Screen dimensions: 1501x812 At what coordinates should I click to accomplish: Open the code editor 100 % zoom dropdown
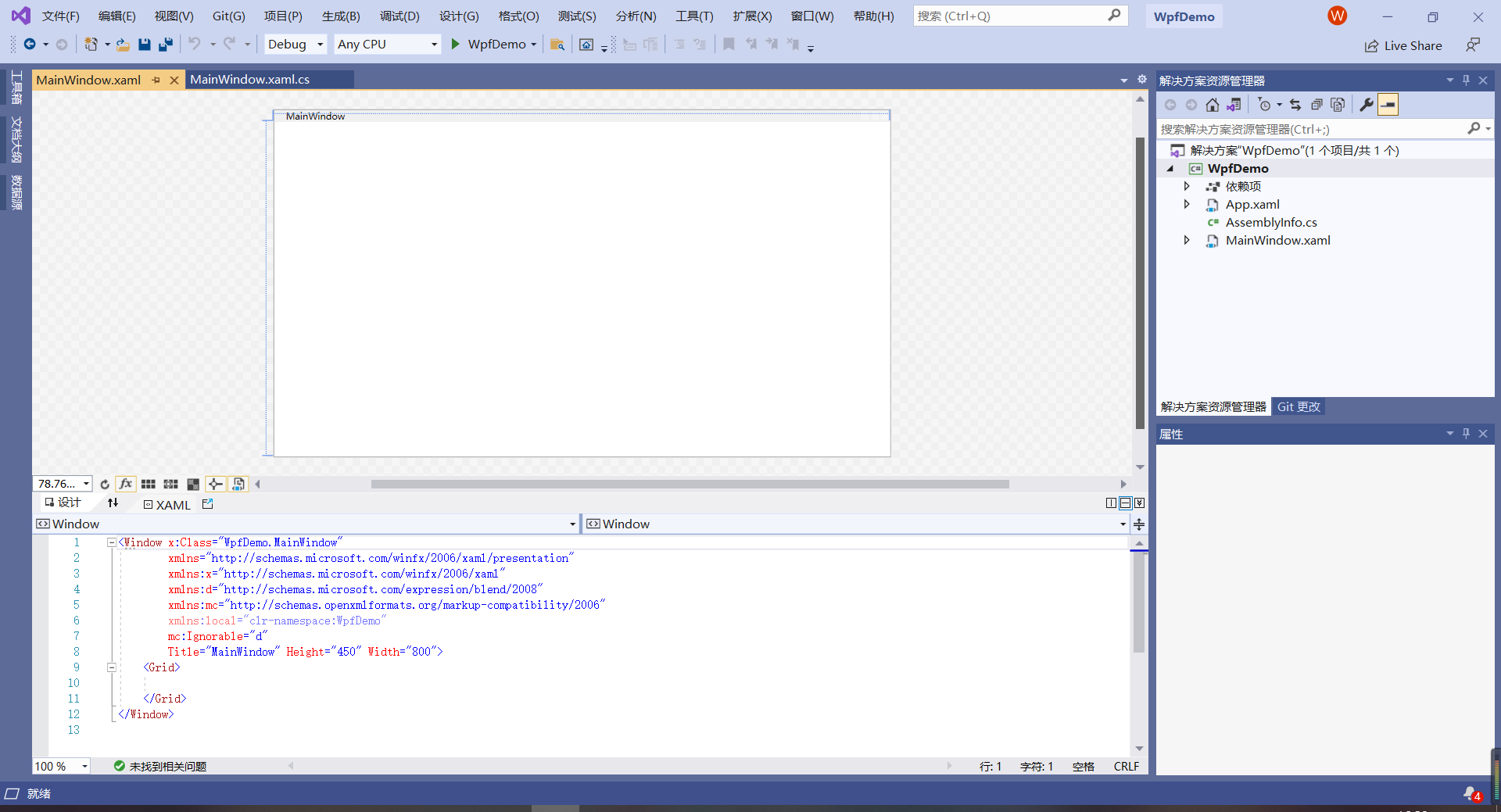tap(62, 766)
